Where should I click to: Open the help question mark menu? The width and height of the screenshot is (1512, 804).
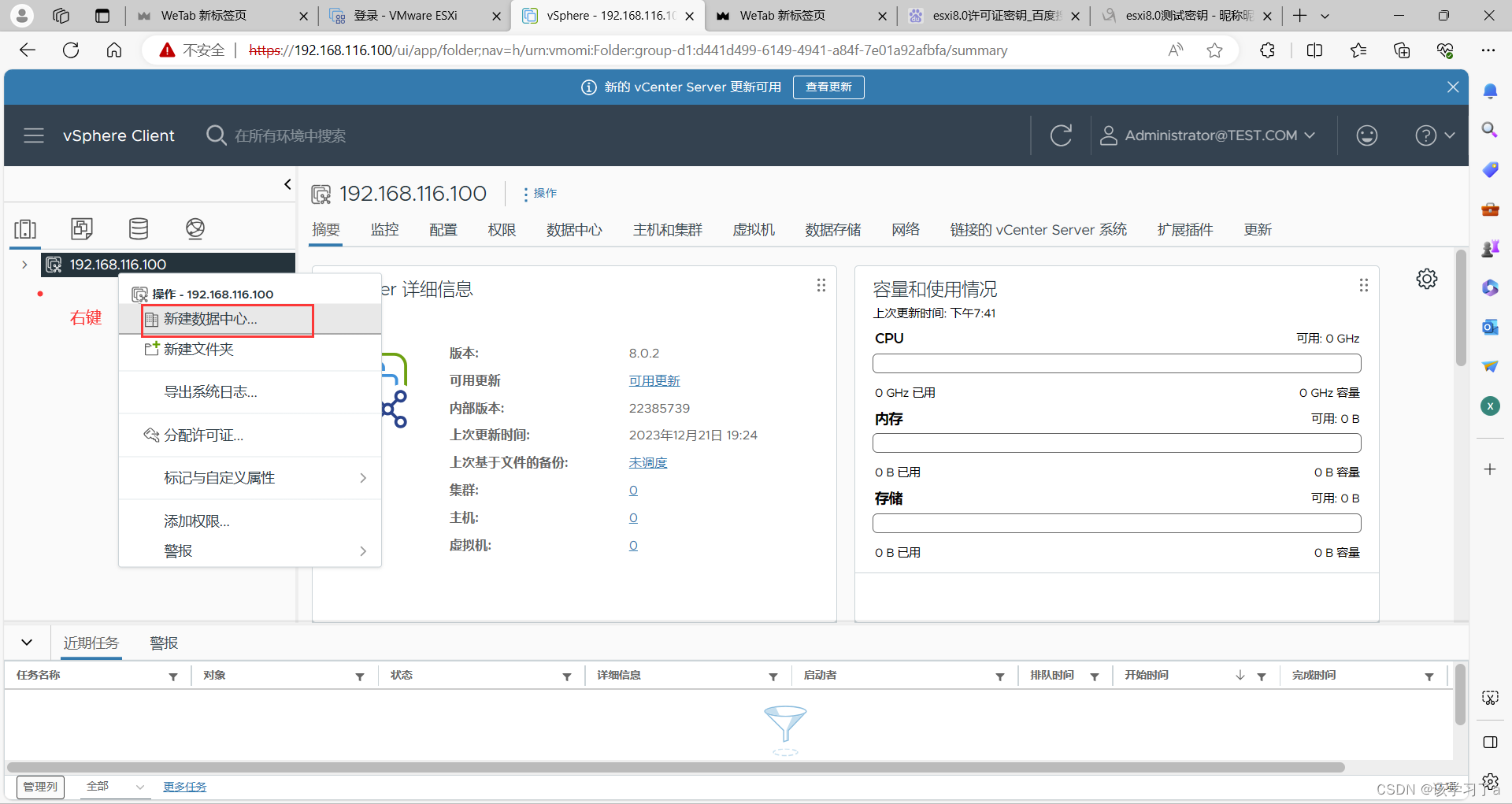[x=1434, y=135]
